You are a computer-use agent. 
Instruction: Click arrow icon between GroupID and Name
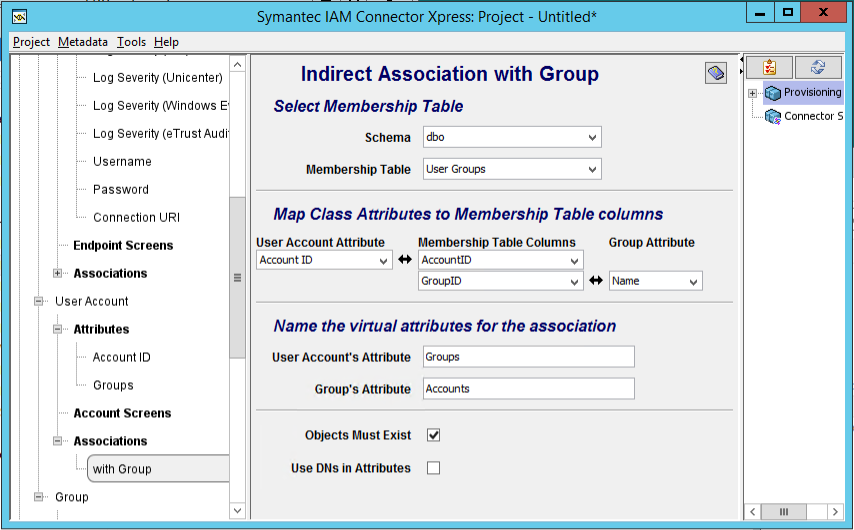(x=596, y=281)
